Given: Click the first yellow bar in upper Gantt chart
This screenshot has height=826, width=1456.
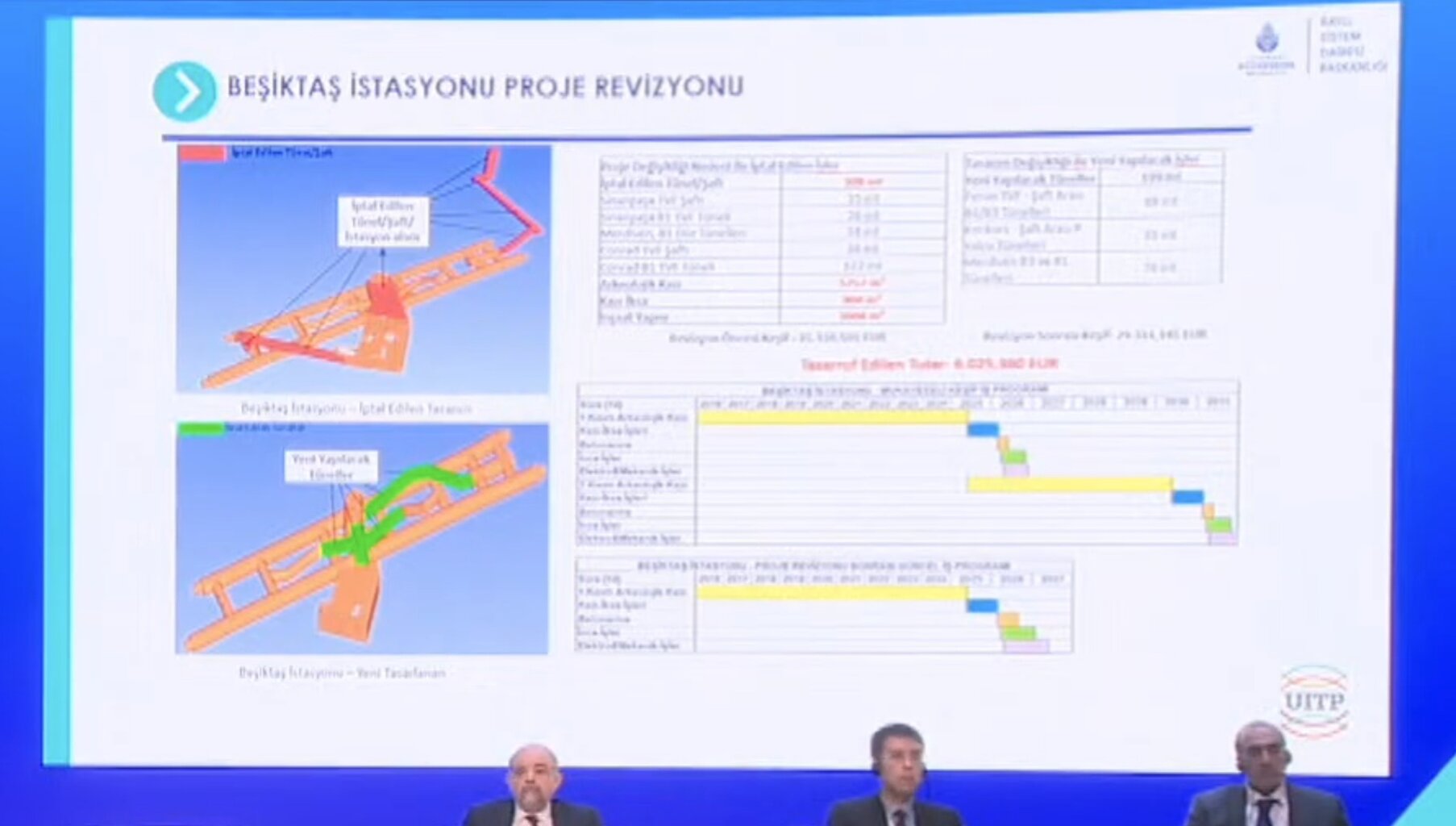Looking at the screenshot, I should coord(833,417).
